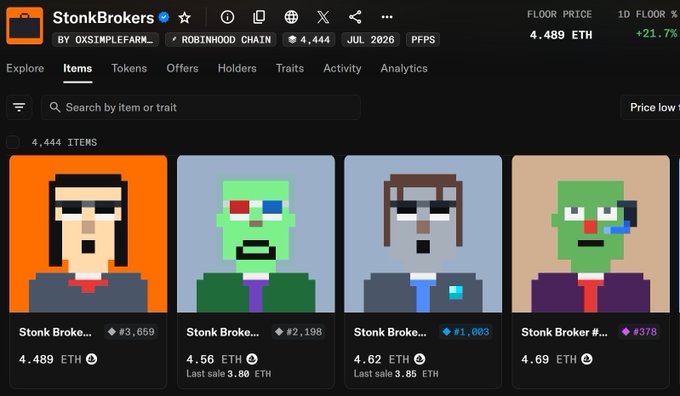This screenshot has height=396, width=680.
Task: Open the gray-faced brown hair broker image
Action: (423, 234)
